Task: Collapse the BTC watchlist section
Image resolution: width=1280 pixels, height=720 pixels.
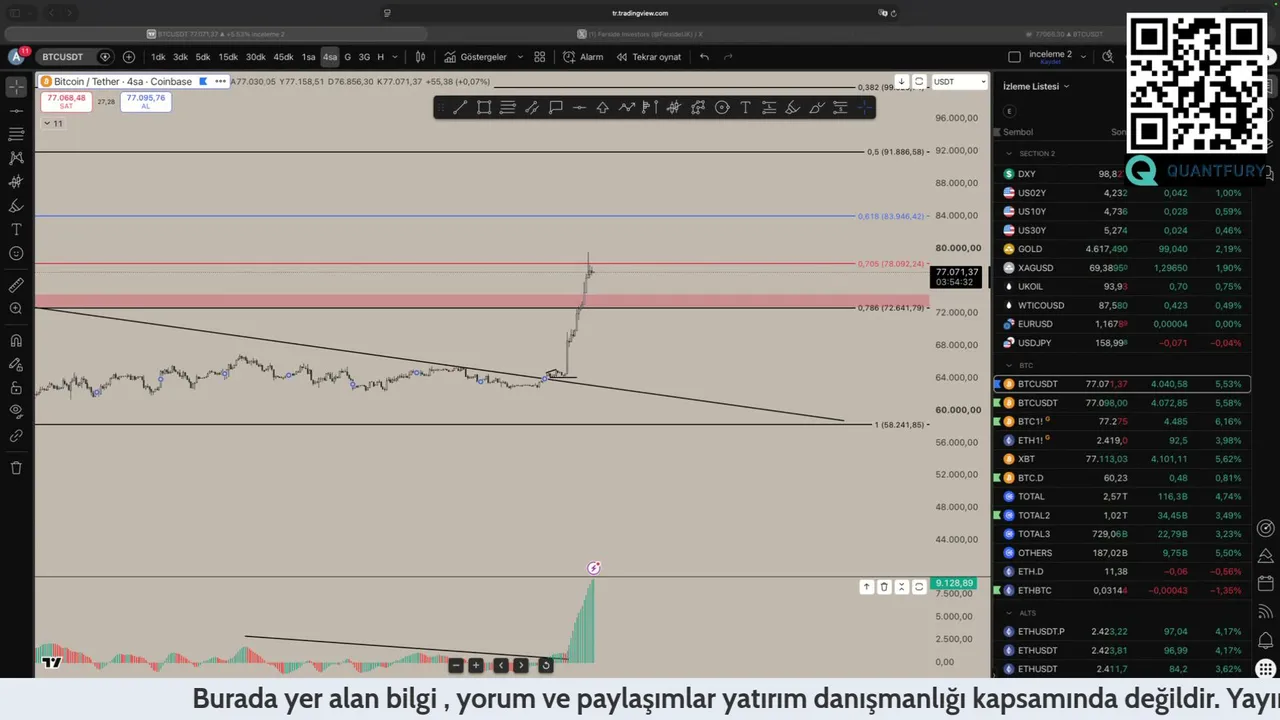Action: (1008, 366)
